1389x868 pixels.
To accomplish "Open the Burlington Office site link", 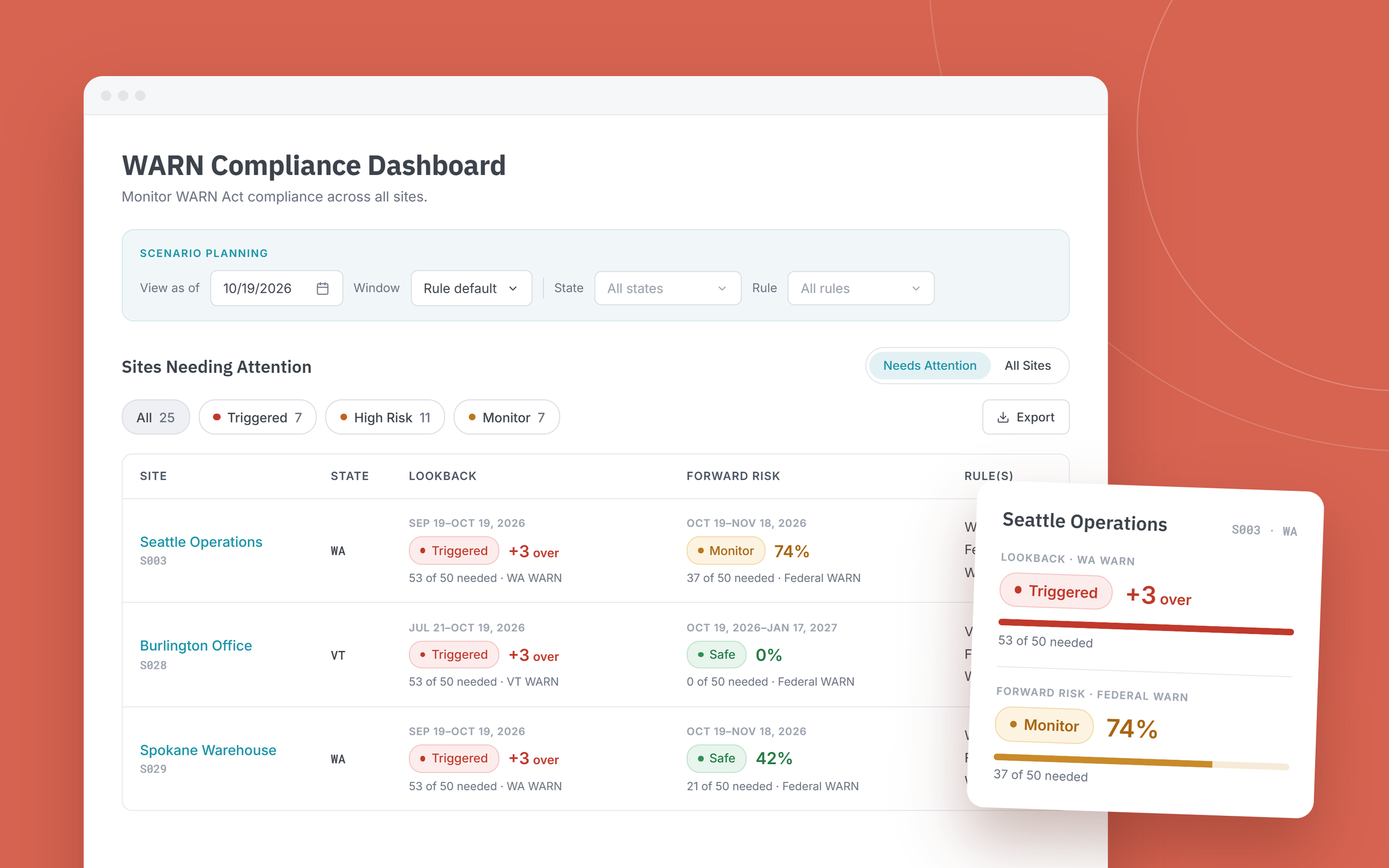I will (x=196, y=646).
